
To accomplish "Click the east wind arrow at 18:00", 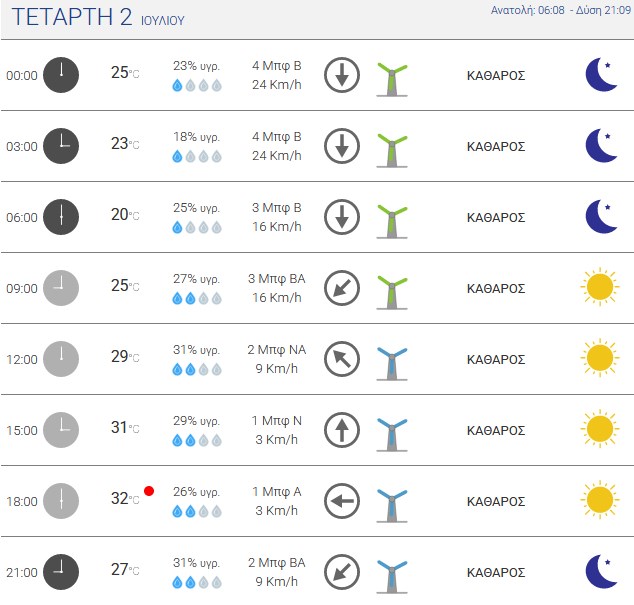I will [x=342, y=501].
